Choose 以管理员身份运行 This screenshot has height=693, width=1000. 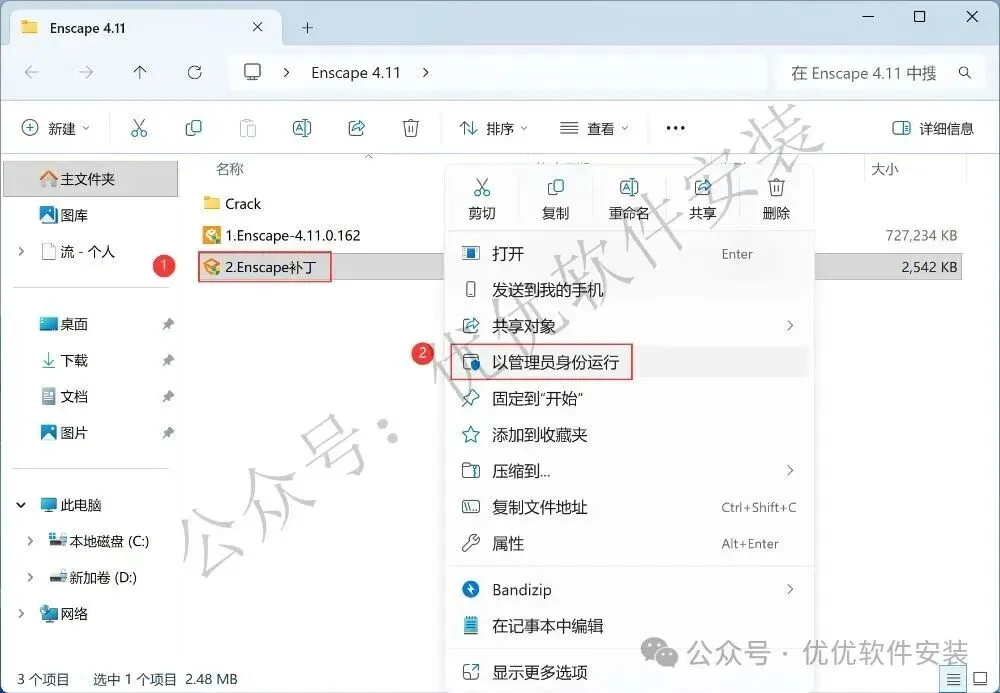pyautogui.click(x=630, y=362)
